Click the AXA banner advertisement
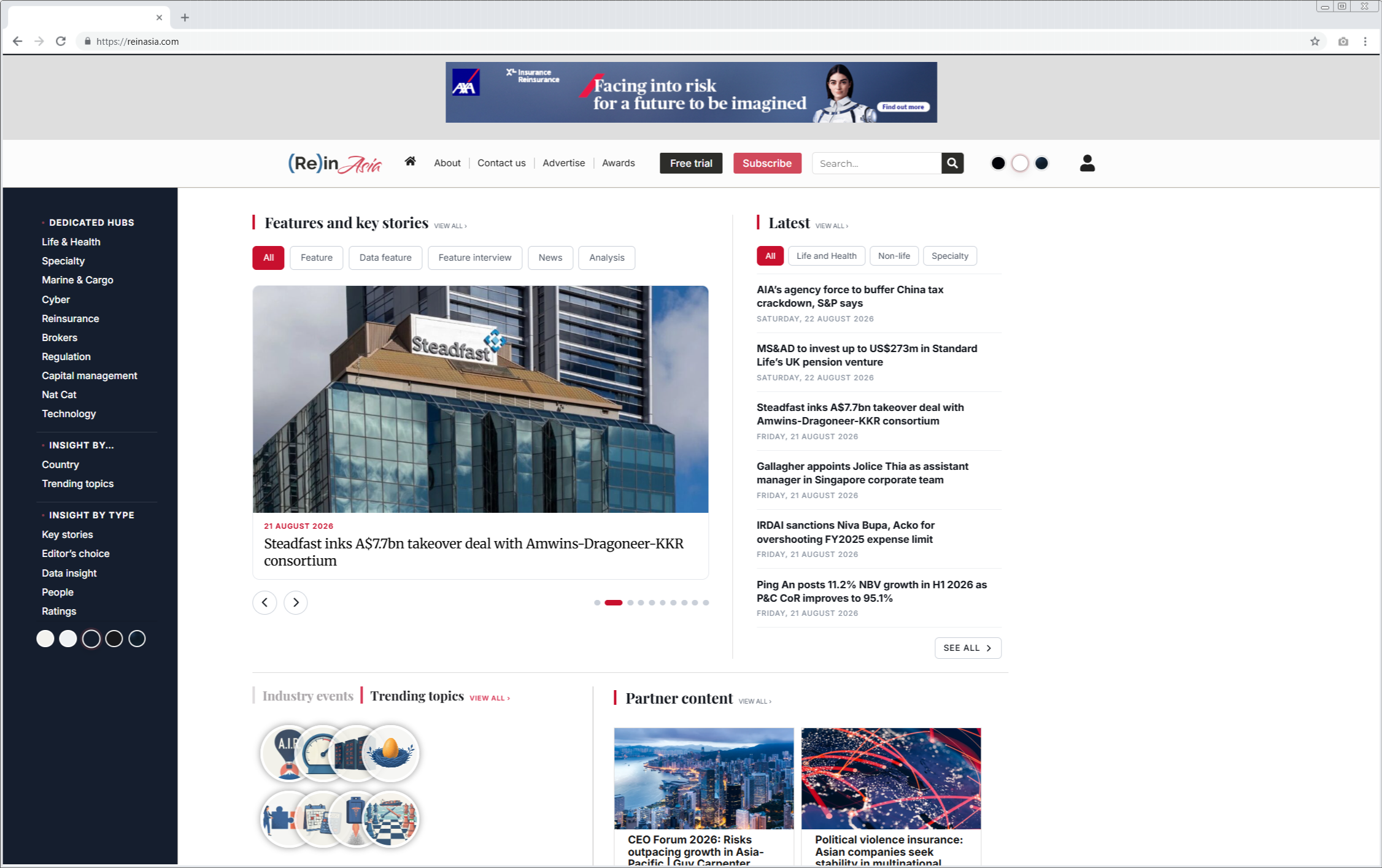The image size is (1382, 868). click(691, 92)
